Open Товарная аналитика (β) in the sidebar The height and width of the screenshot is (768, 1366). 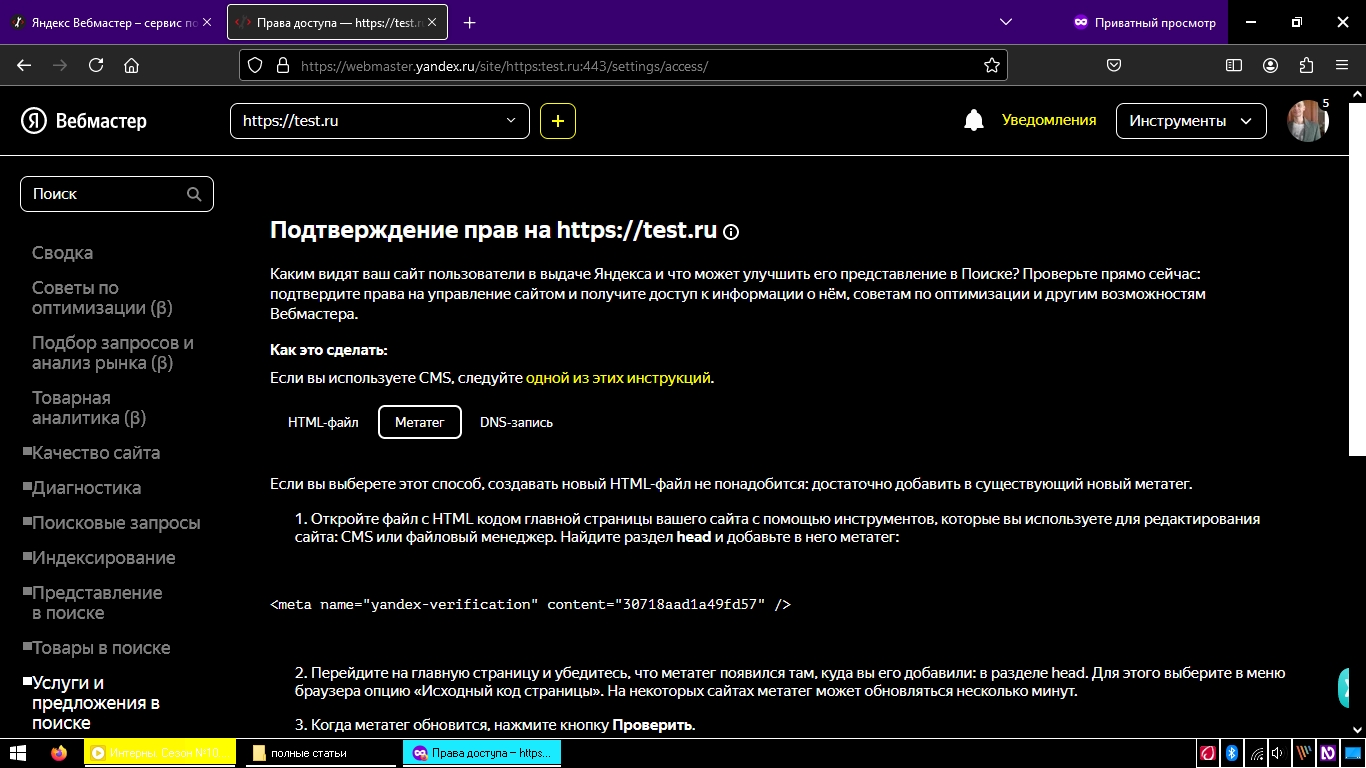tap(89, 408)
